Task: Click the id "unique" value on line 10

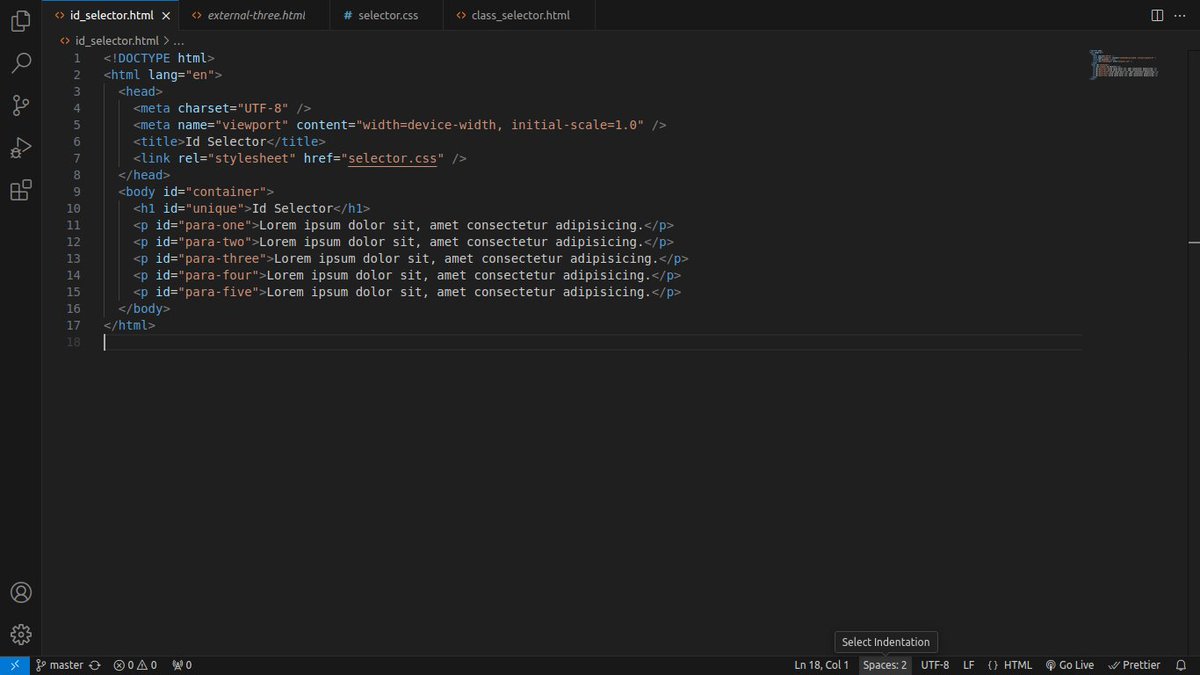Action: pos(214,208)
